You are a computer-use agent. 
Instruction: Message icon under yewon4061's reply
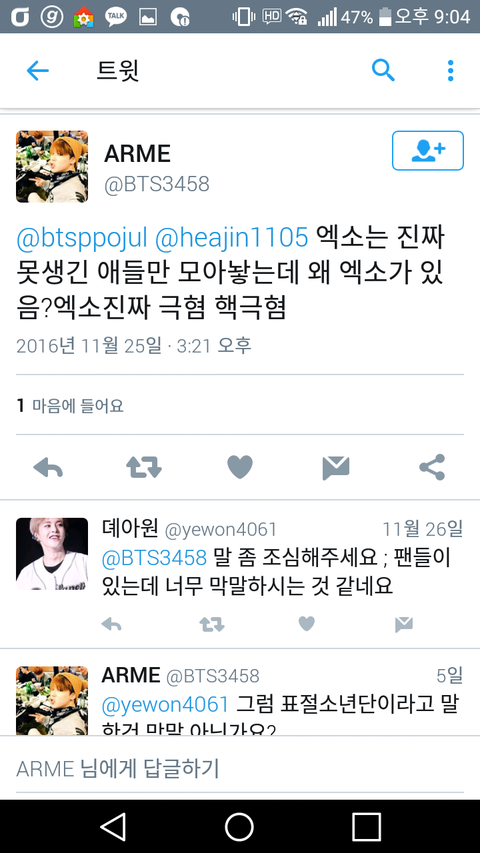point(404,625)
